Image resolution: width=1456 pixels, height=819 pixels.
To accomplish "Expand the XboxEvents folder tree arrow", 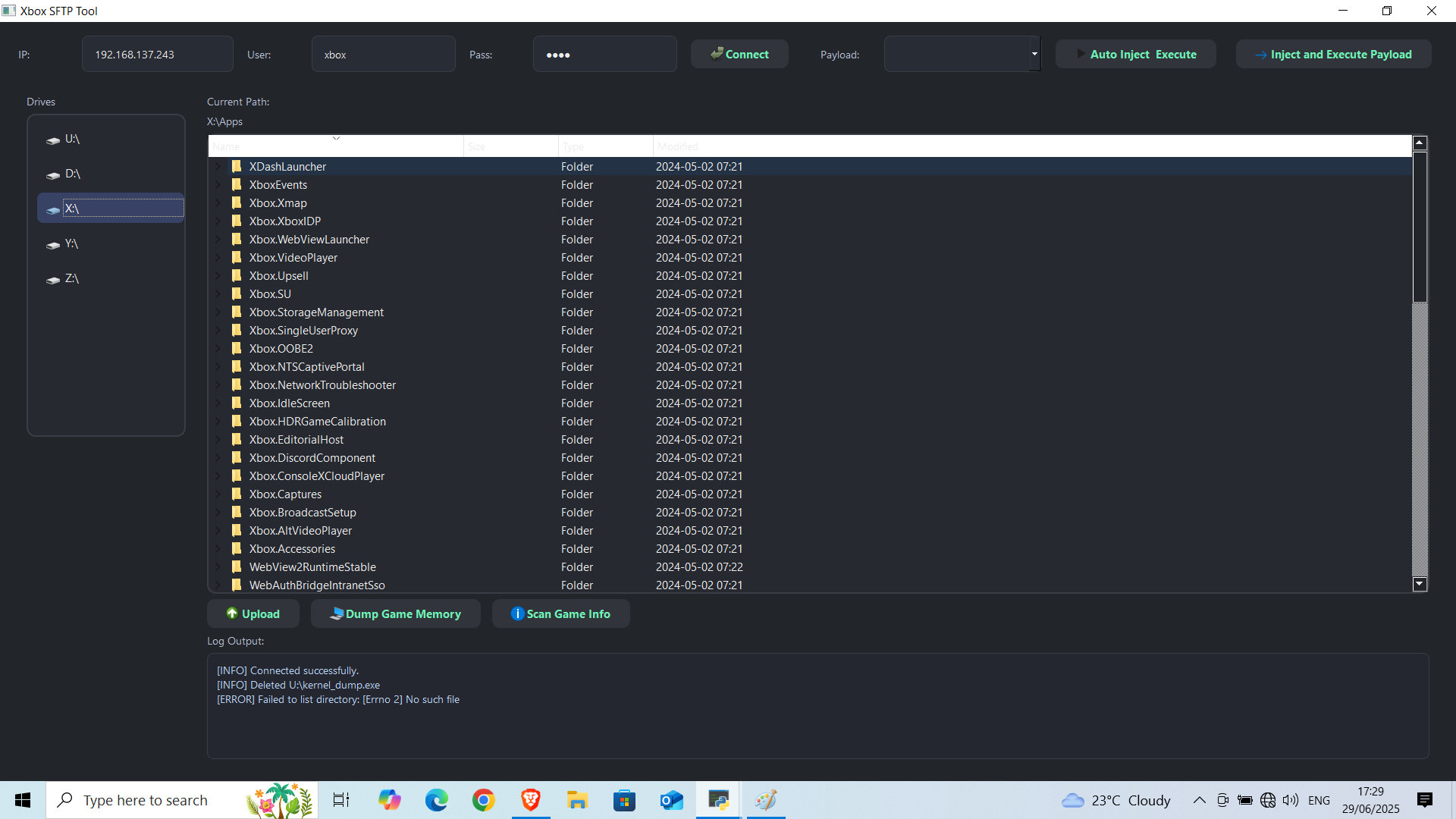I will (218, 185).
